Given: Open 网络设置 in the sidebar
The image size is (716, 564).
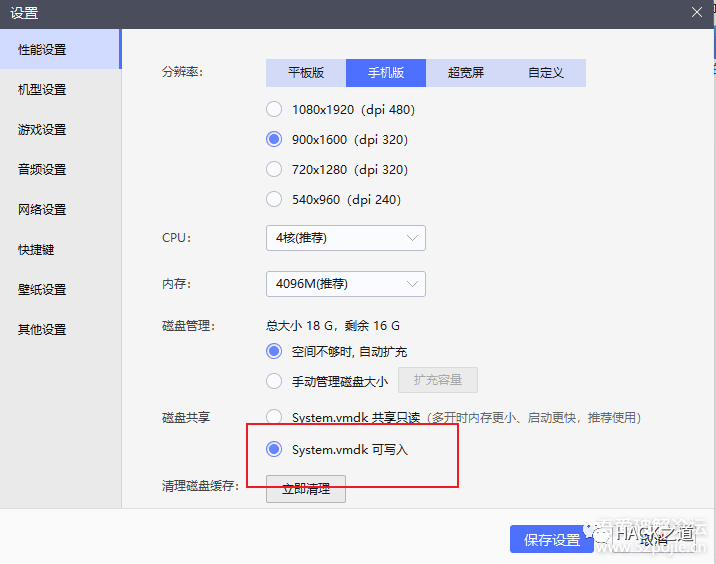Looking at the screenshot, I should pos(60,210).
